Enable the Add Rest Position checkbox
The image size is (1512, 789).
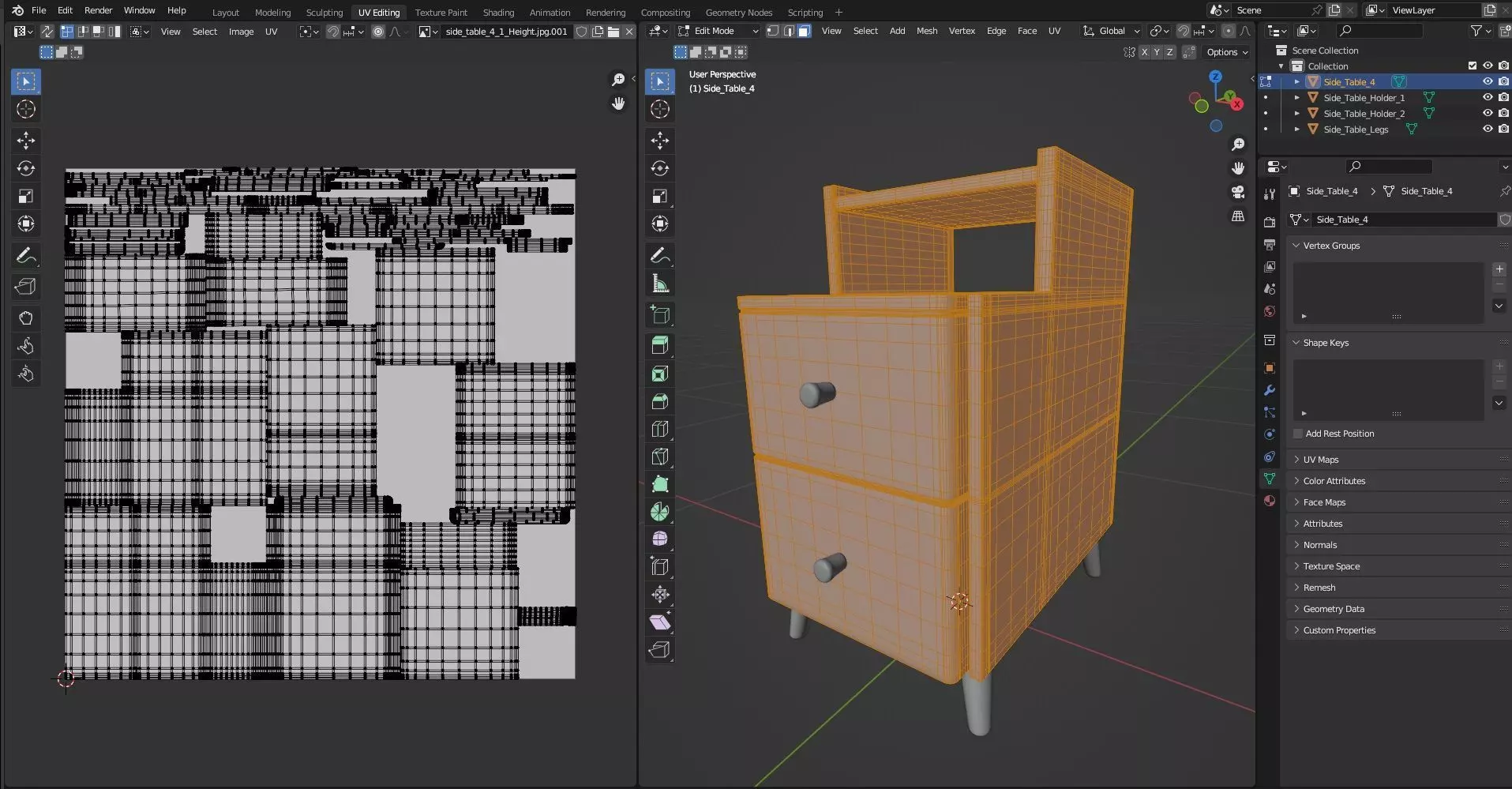pyautogui.click(x=1297, y=434)
